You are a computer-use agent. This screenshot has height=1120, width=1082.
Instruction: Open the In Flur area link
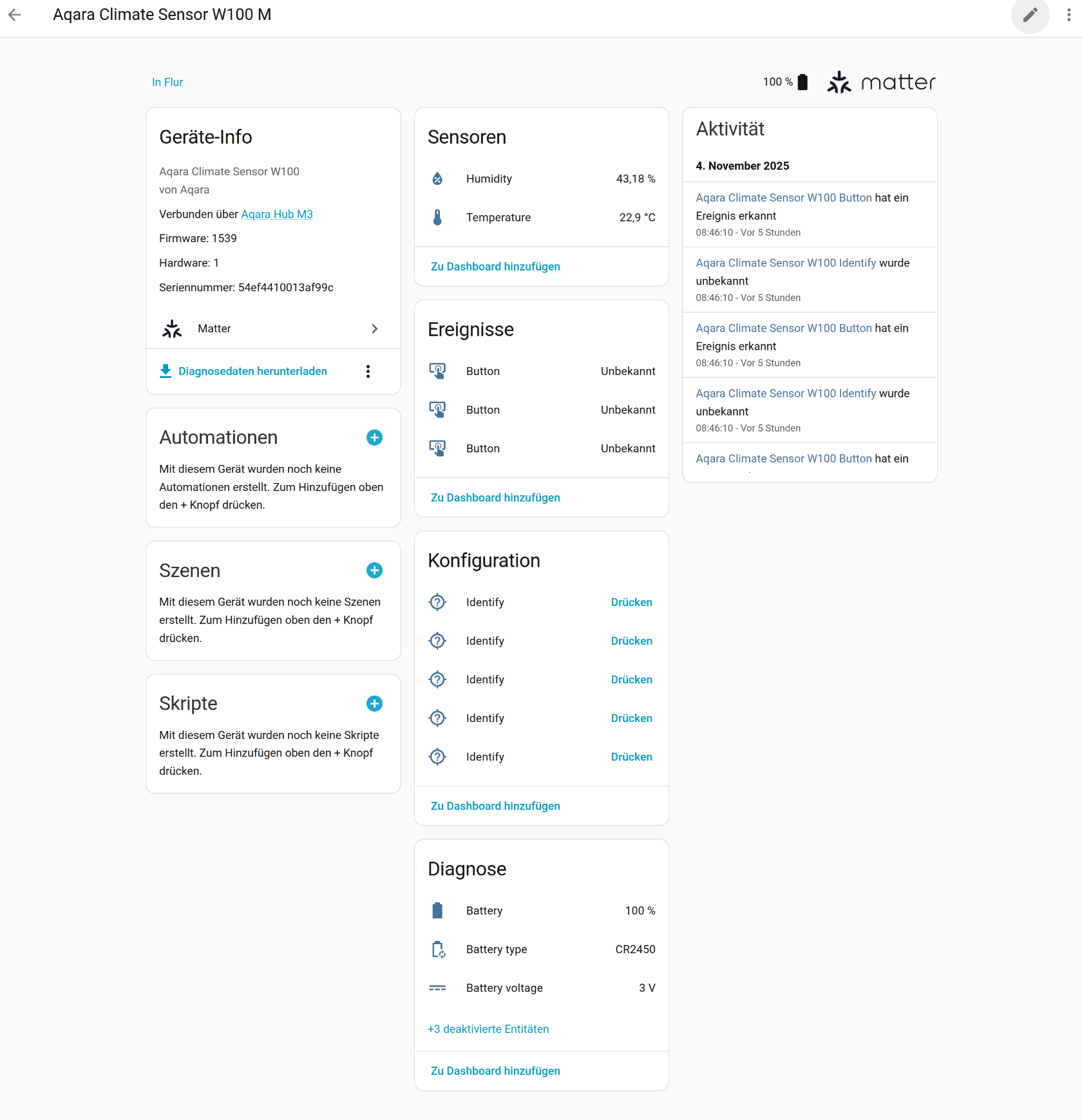pos(167,82)
